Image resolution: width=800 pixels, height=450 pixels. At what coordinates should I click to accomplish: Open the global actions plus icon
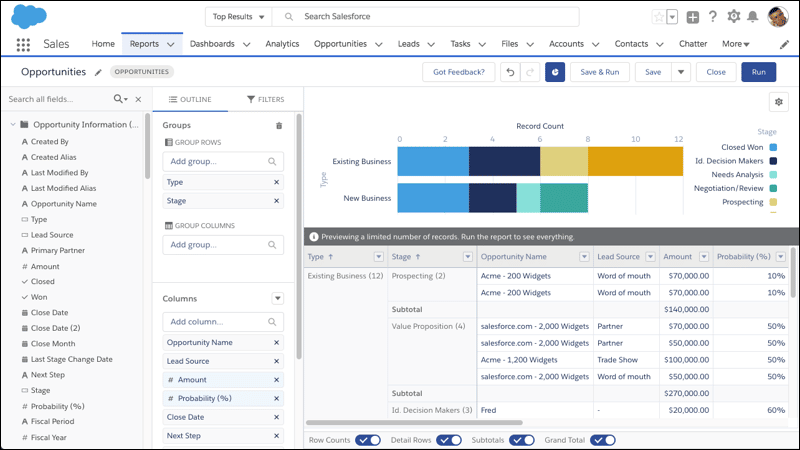click(692, 17)
